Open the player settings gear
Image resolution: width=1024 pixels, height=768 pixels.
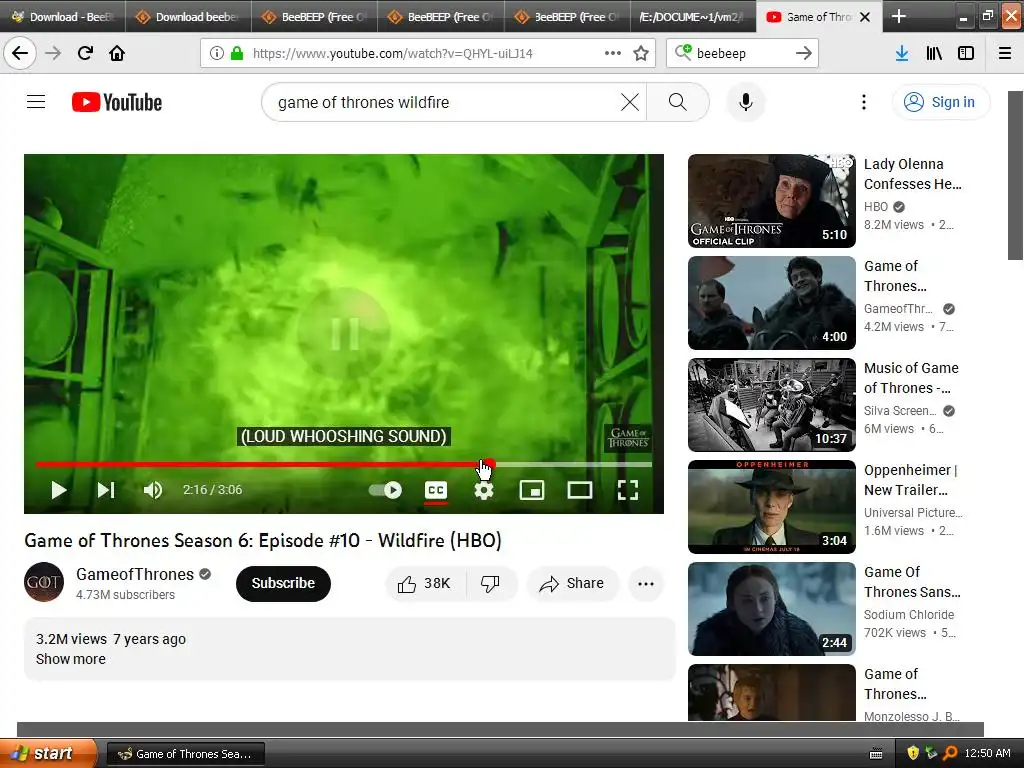pos(483,490)
